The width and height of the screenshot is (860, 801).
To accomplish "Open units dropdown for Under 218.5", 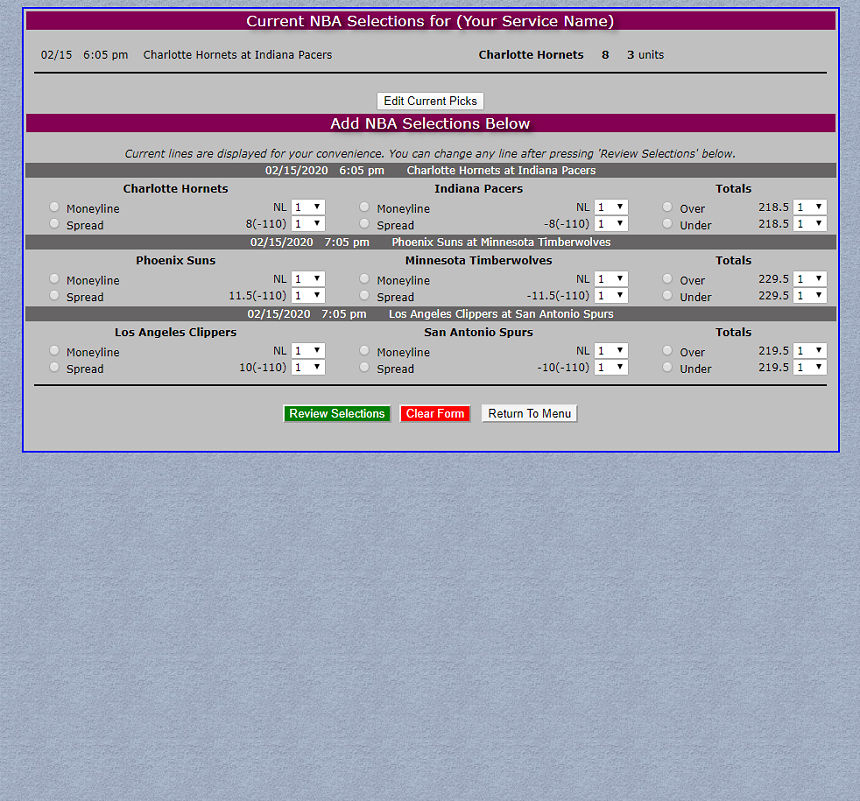I will pyautogui.click(x=810, y=224).
